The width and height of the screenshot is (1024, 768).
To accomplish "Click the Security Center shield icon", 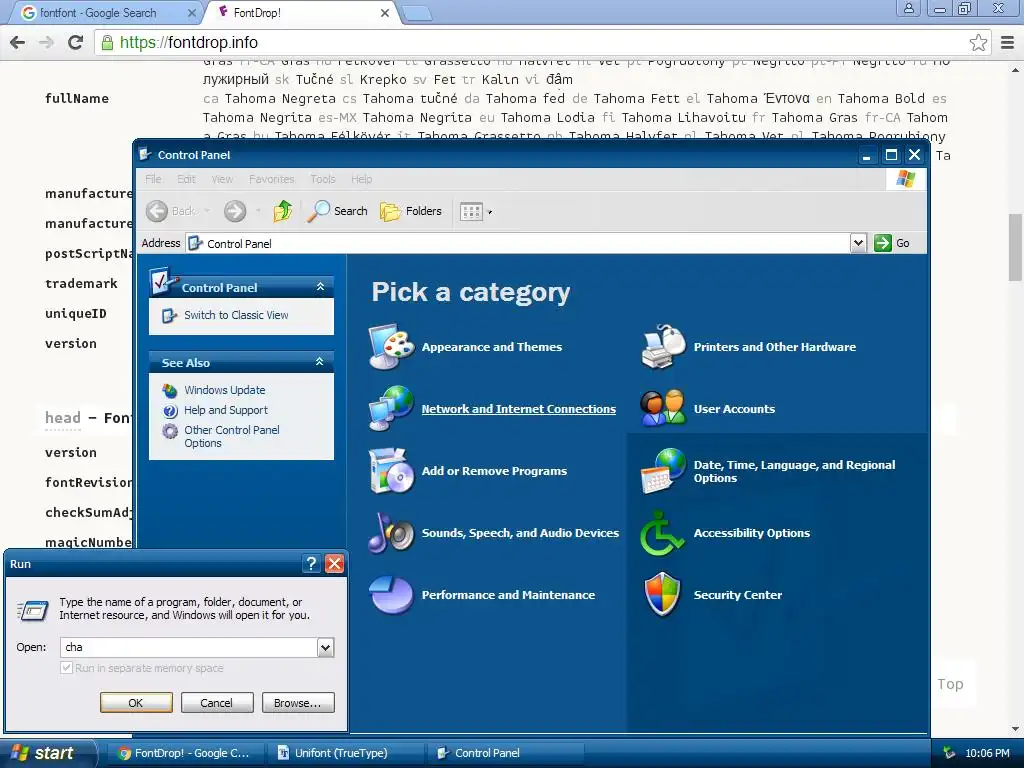I will click(663, 595).
